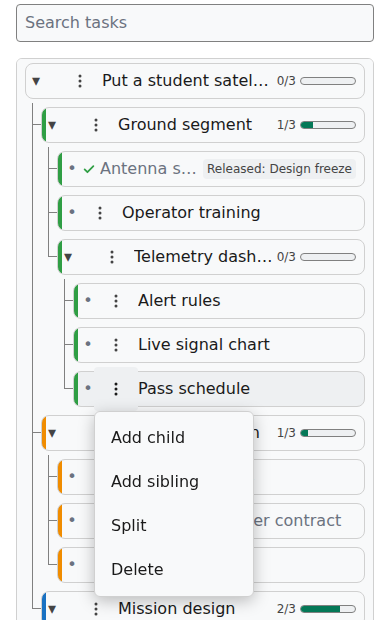The height and width of the screenshot is (620, 390).
Task: Click the 2/3 count on Mission design
Action: [x=286, y=609]
